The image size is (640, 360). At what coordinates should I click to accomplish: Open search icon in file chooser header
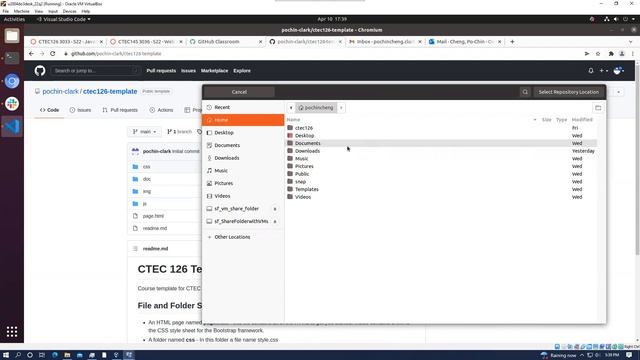[x=525, y=92]
